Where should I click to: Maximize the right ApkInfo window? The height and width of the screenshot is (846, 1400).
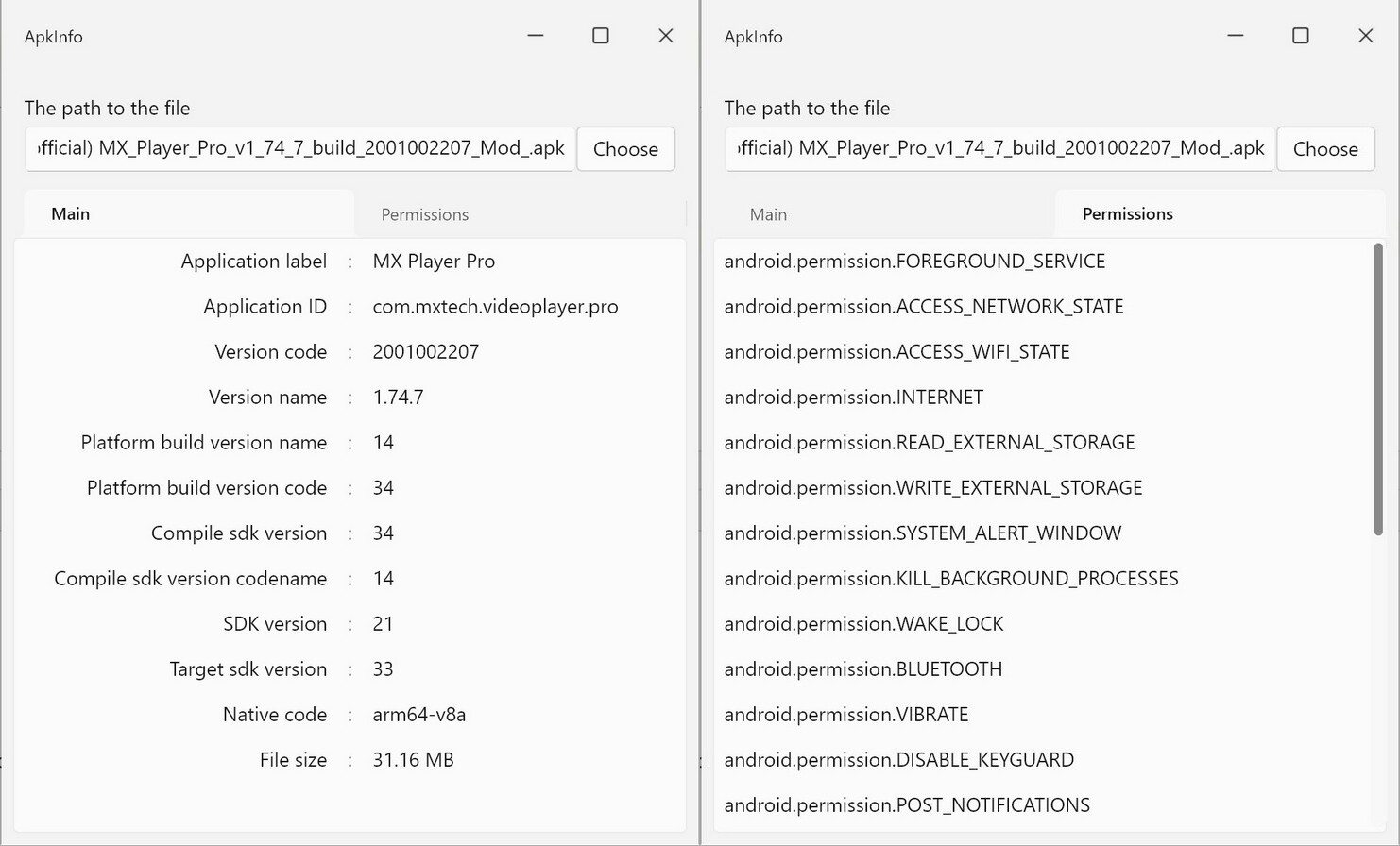click(x=1301, y=36)
